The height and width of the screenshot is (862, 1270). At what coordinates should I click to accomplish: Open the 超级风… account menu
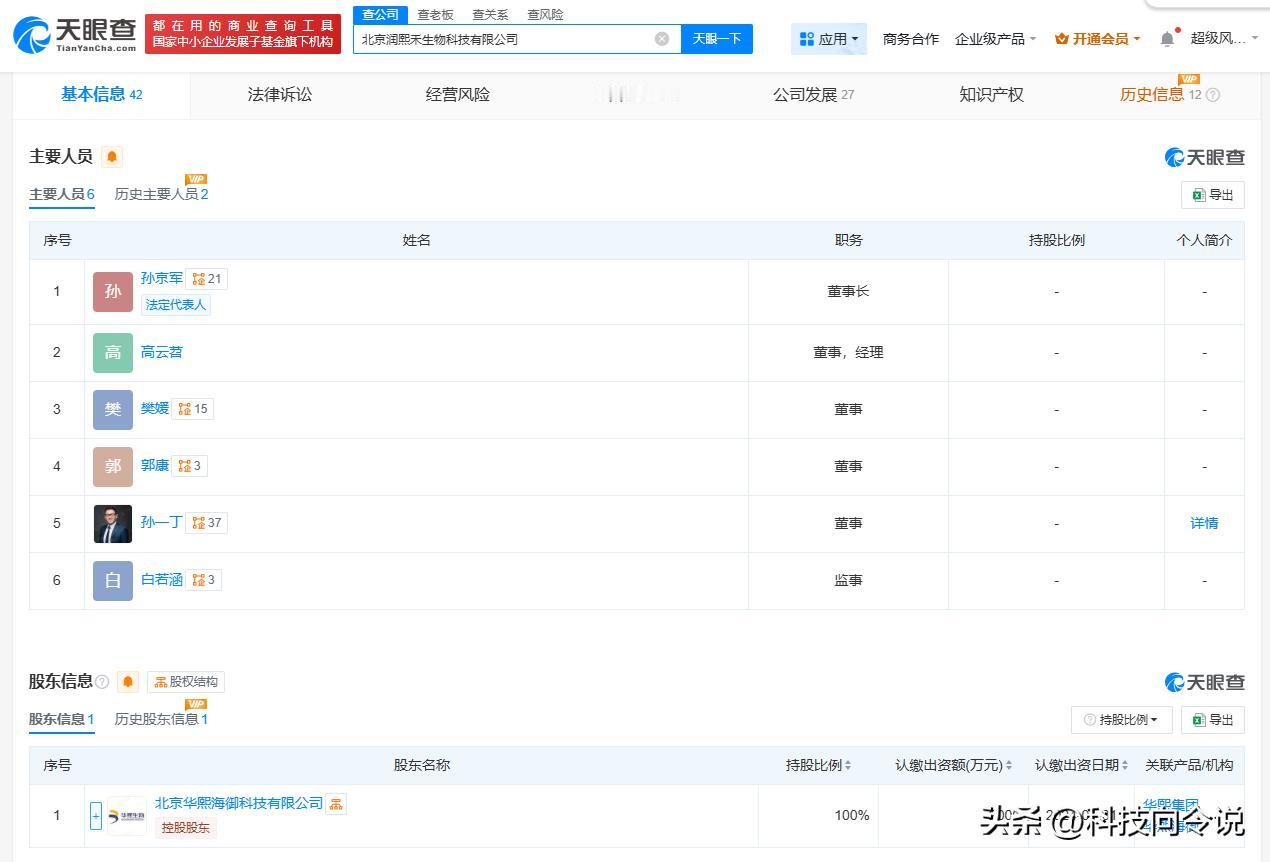pyautogui.click(x=1224, y=39)
